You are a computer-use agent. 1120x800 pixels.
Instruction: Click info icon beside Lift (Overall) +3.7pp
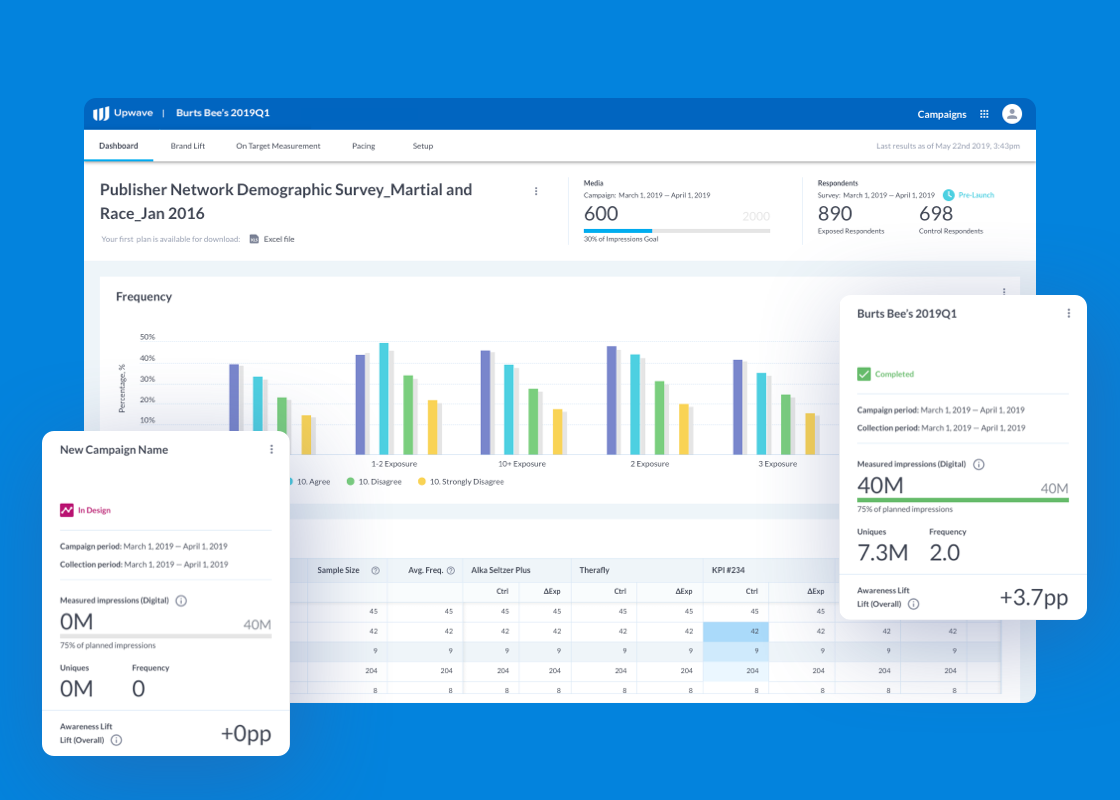(x=913, y=604)
